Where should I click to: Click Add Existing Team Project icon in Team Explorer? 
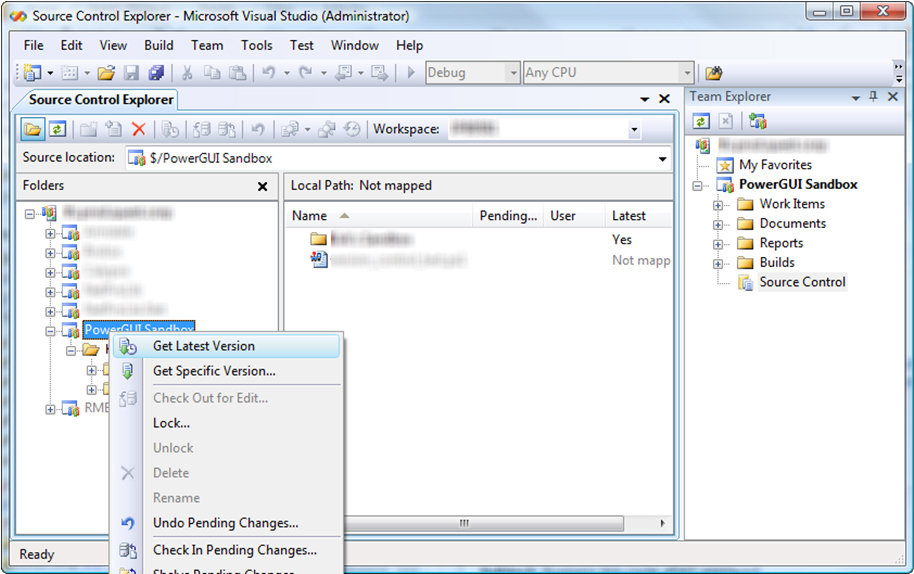757,121
